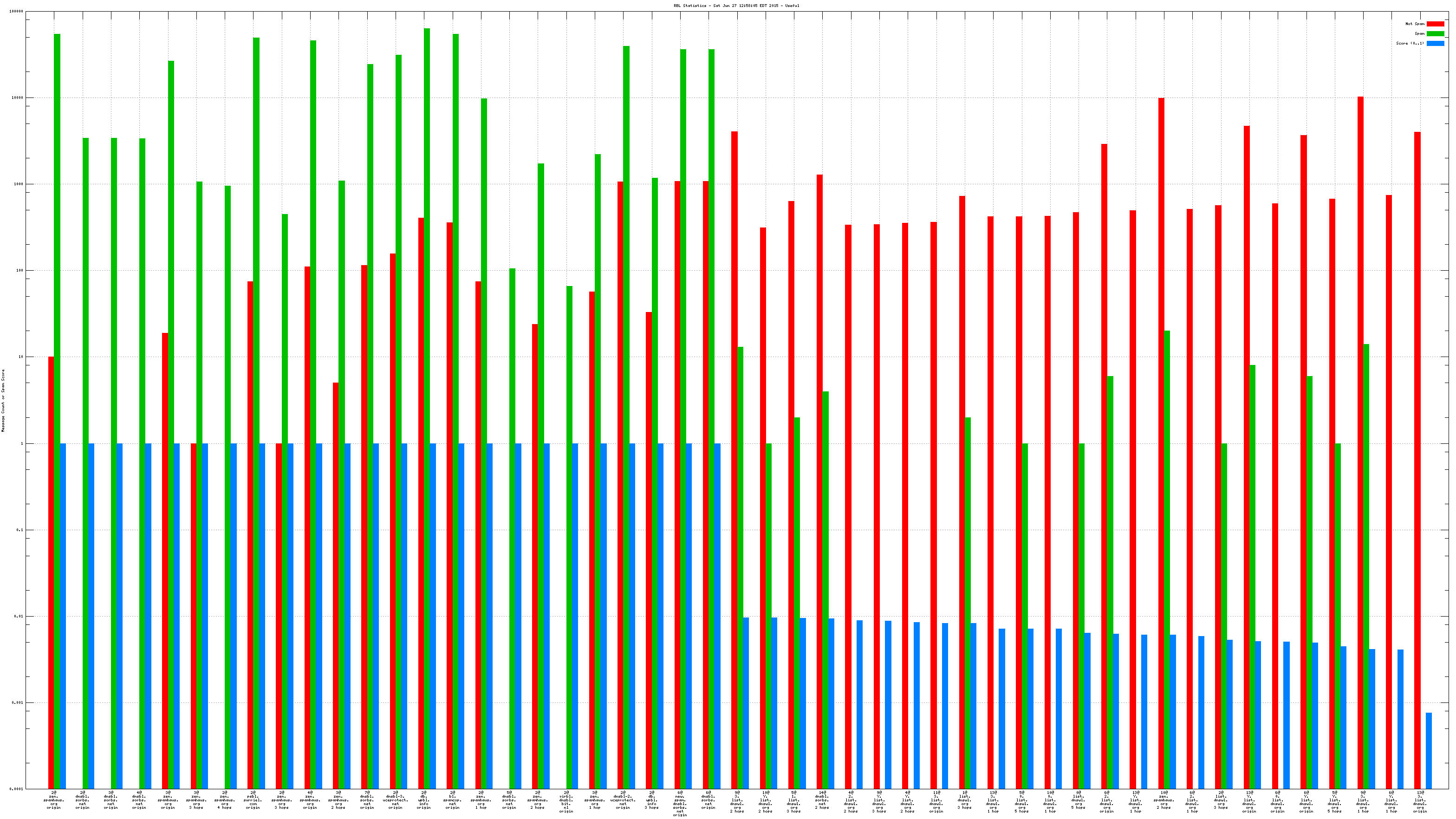1456x819 pixels.
Task: Click the 100000 y-axis tick label
Action: point(17,11)
